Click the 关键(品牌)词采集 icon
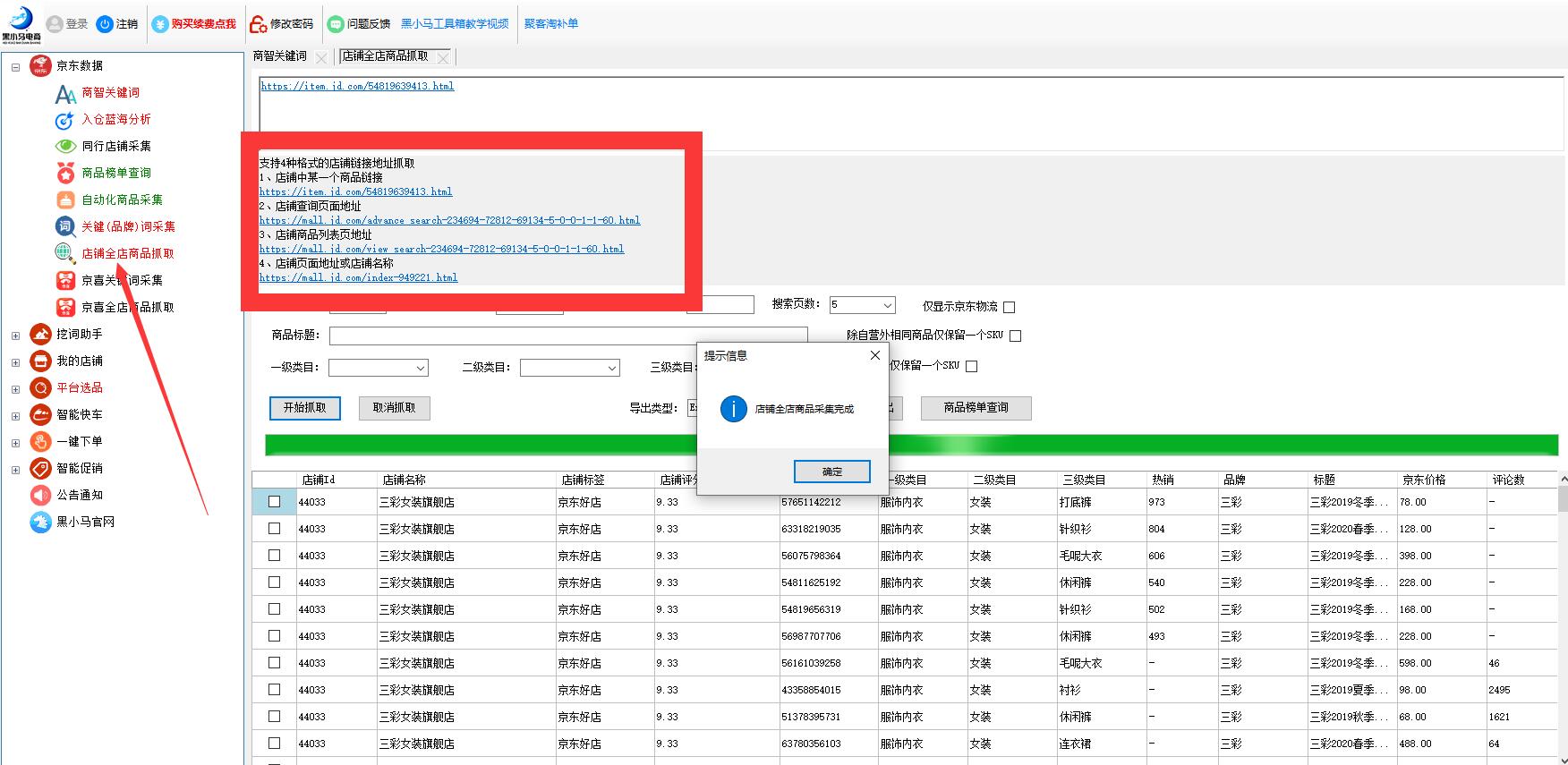The image size is (1568, 765). coord(65,226)
